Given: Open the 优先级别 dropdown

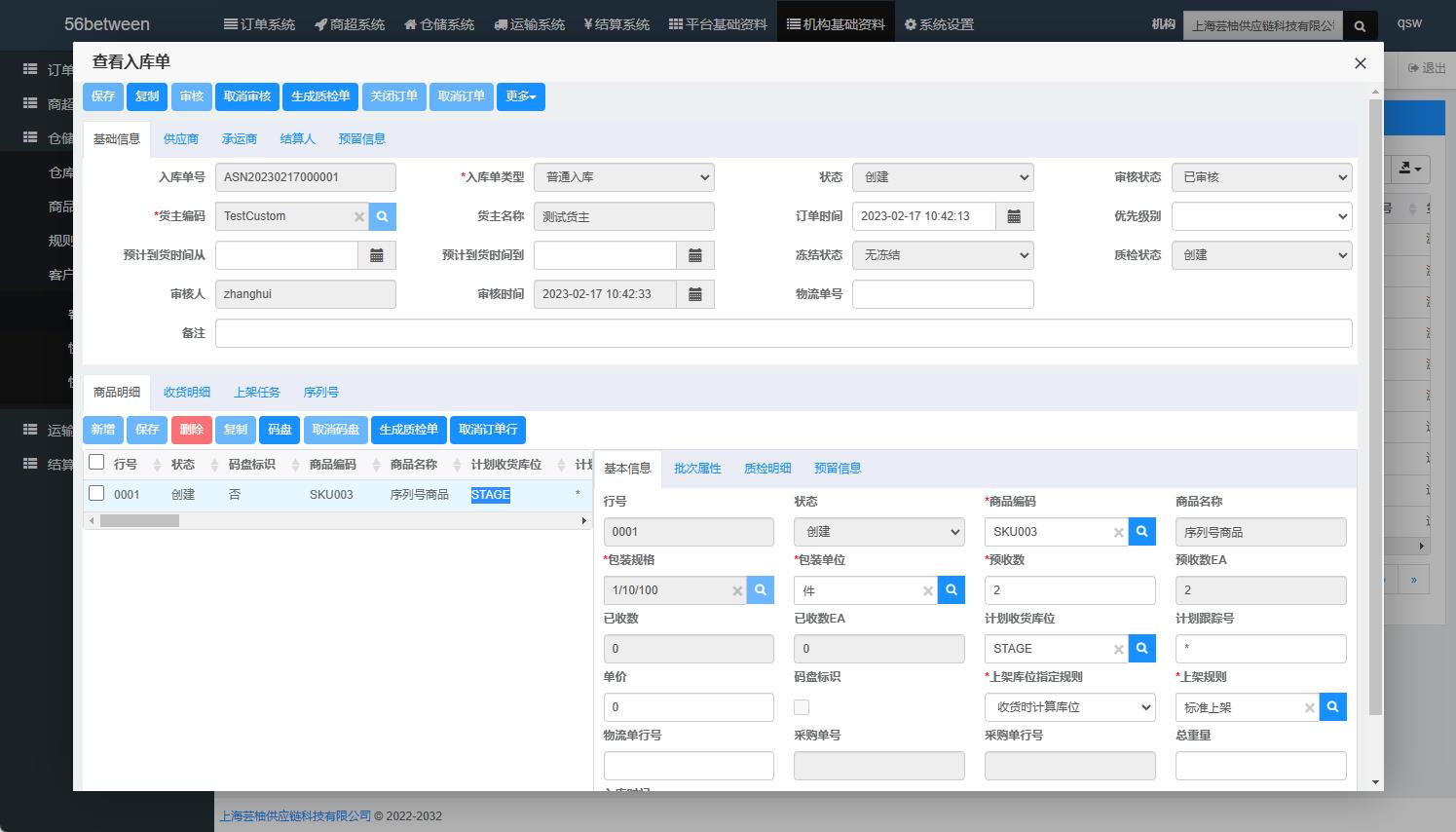Looking at the screenshot, I should [x=1261, y=216].
